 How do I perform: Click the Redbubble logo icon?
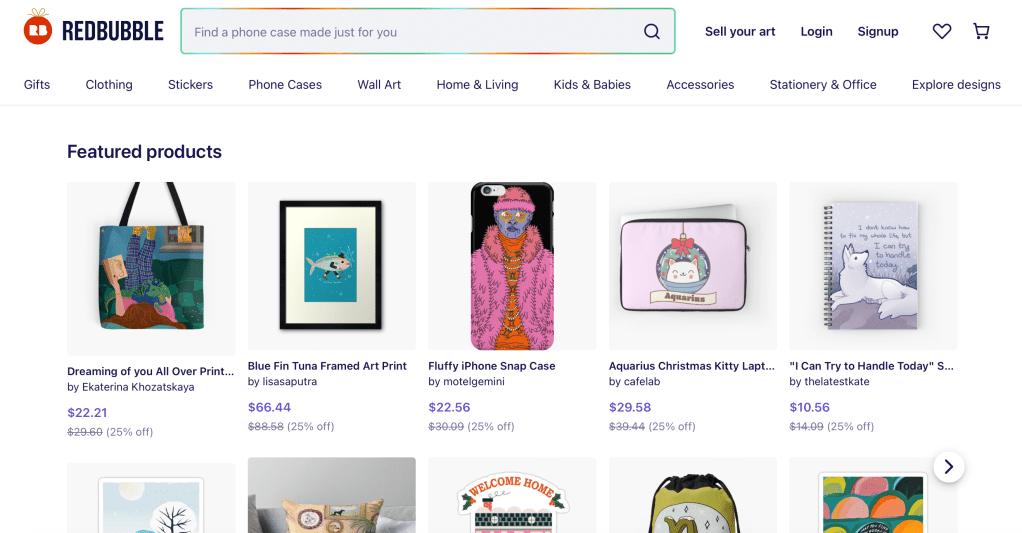point(37,30)
